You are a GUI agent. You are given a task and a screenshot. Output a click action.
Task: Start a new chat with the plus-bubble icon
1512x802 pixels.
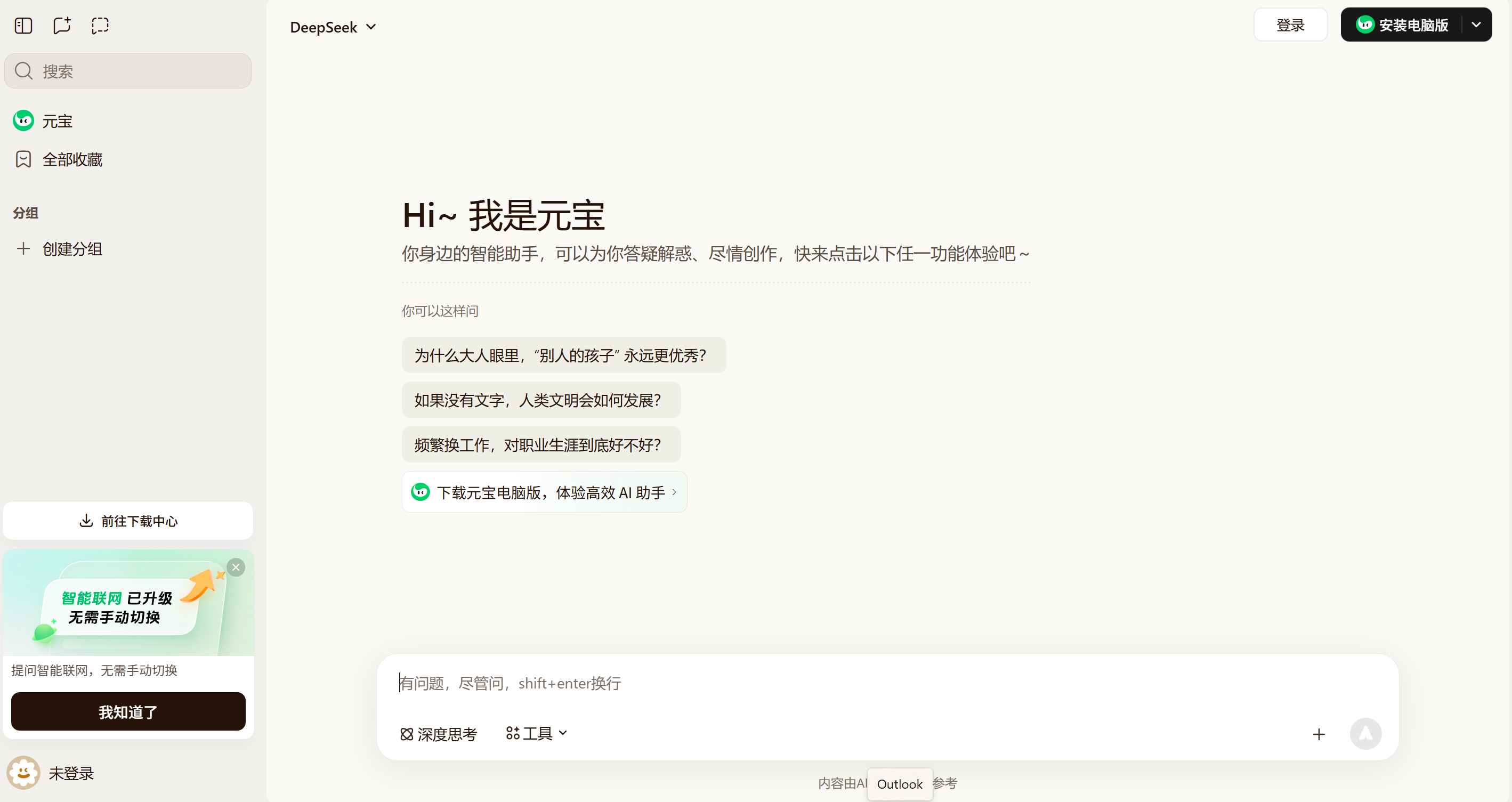62,25
